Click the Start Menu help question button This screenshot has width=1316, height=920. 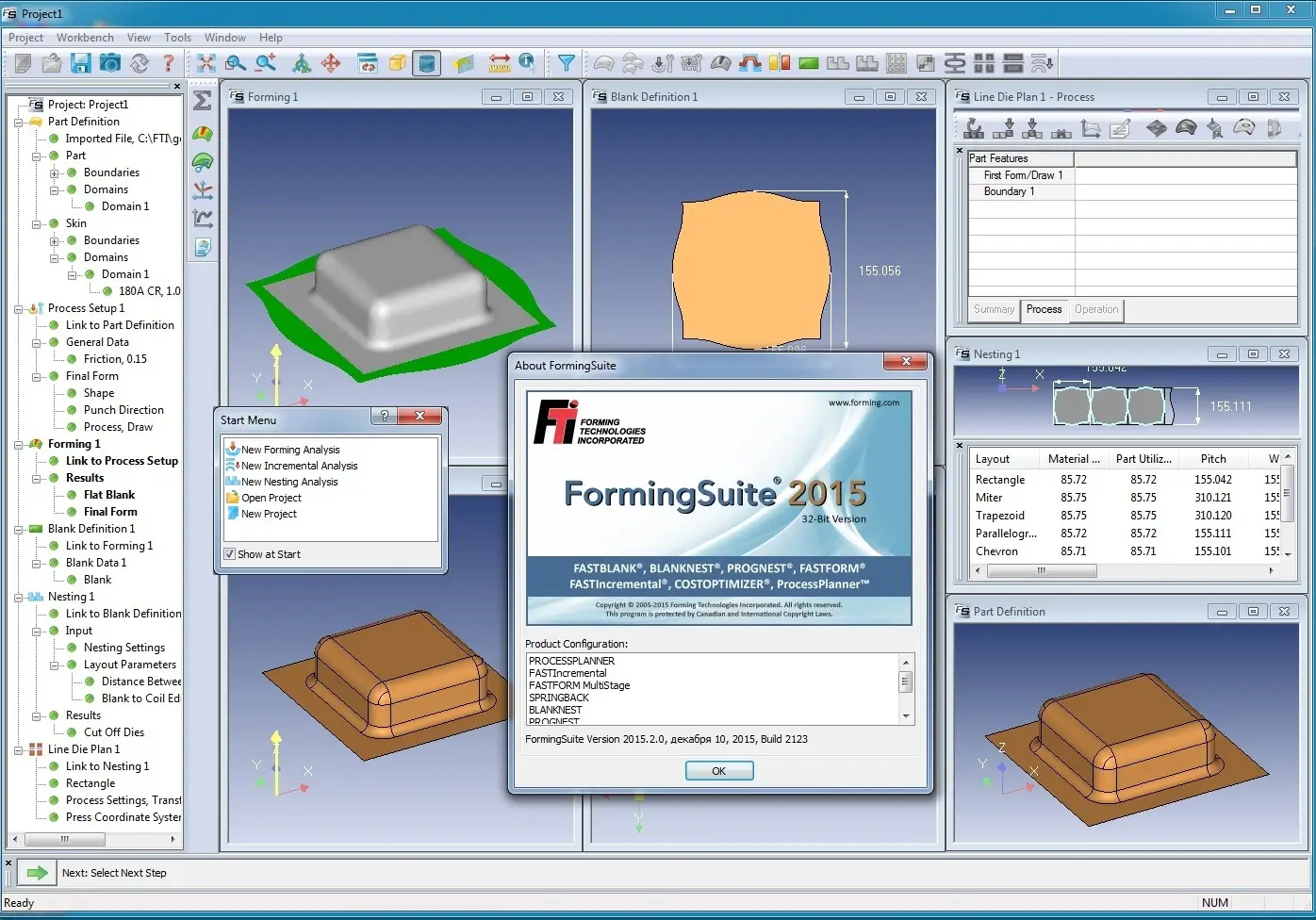click(384, 416)
